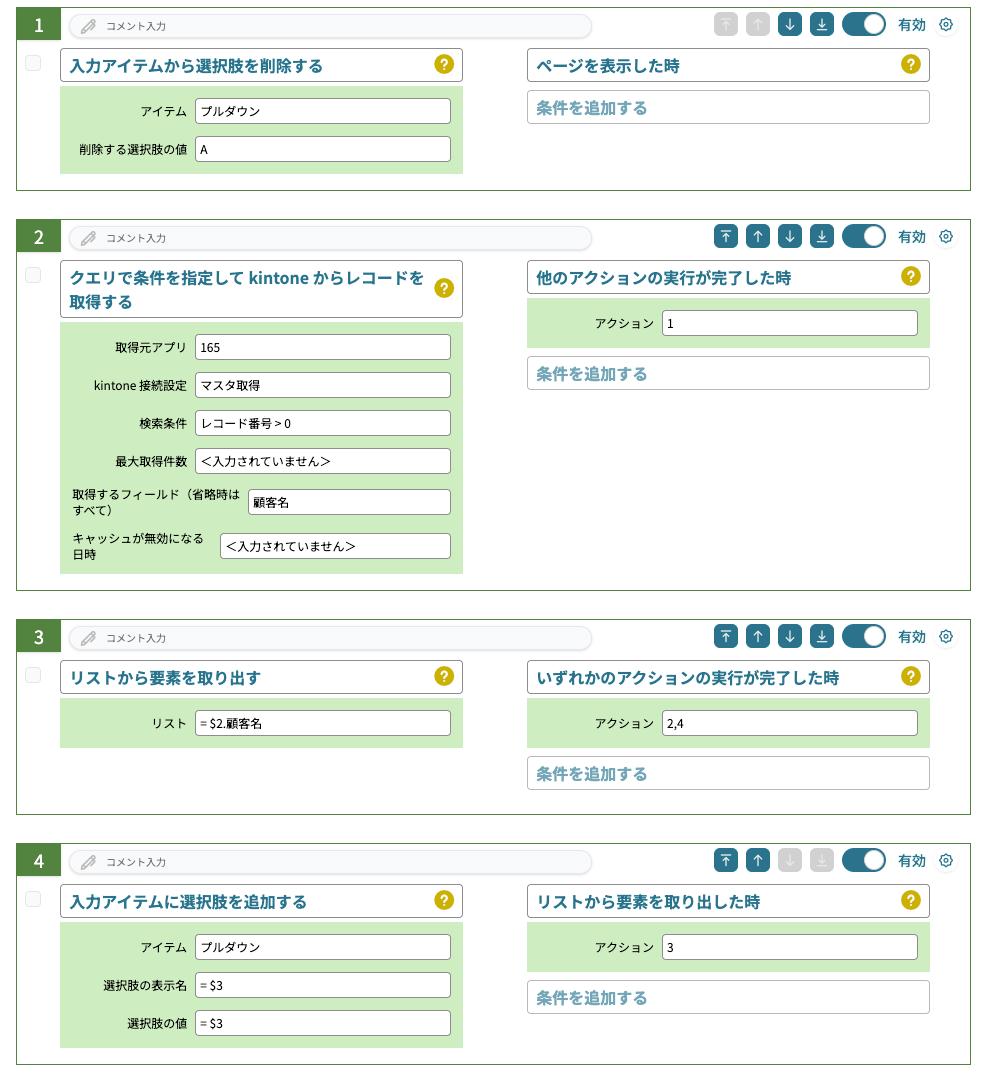Move row 2 up one position

pos(758,237)
